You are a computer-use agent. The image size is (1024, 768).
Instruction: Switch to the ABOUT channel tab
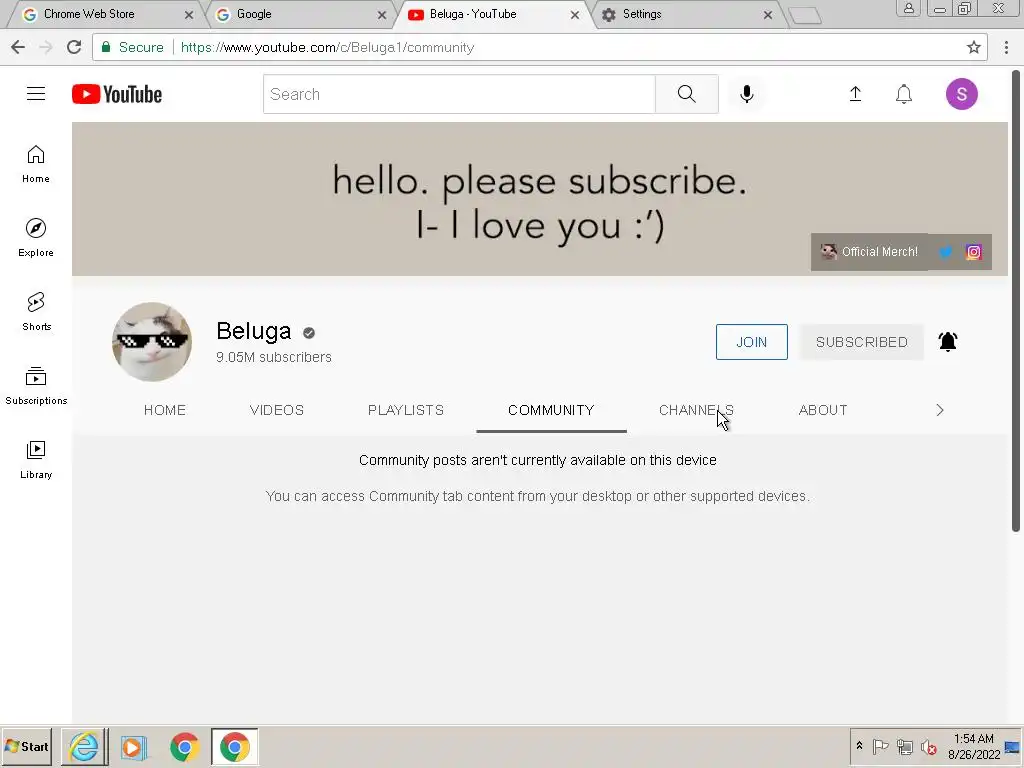(823, 410)
